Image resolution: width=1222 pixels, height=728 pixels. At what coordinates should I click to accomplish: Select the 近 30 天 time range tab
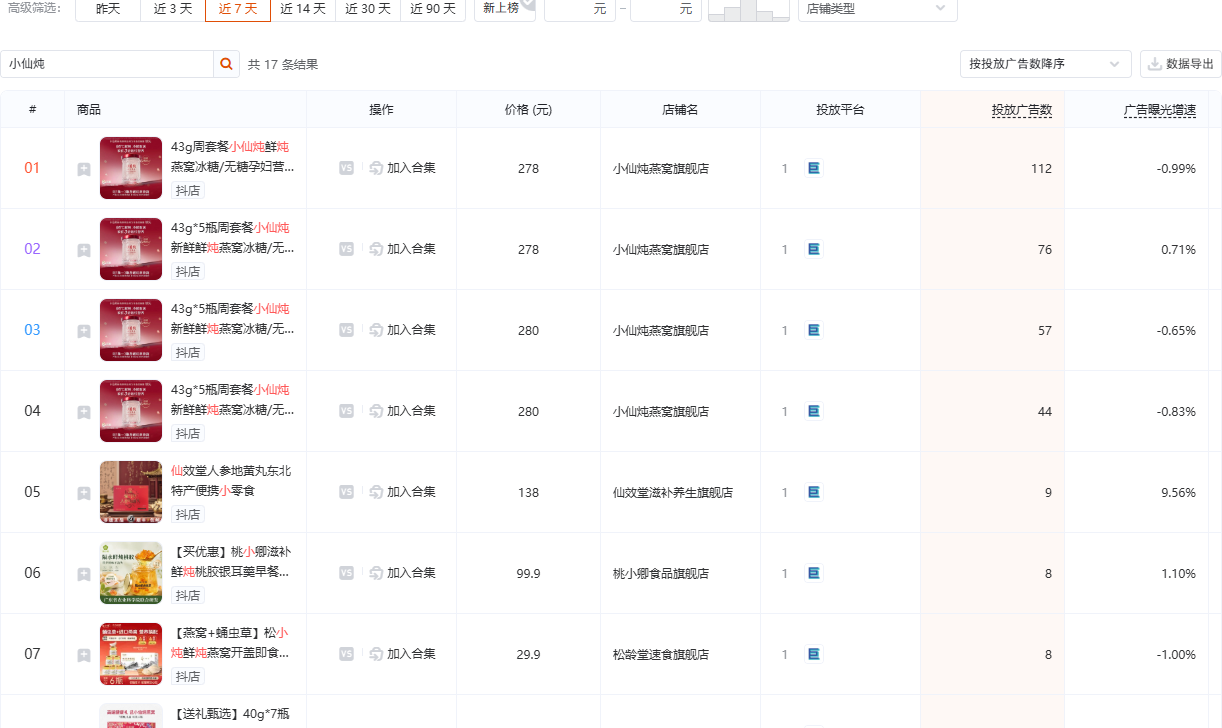coord(368,9)
